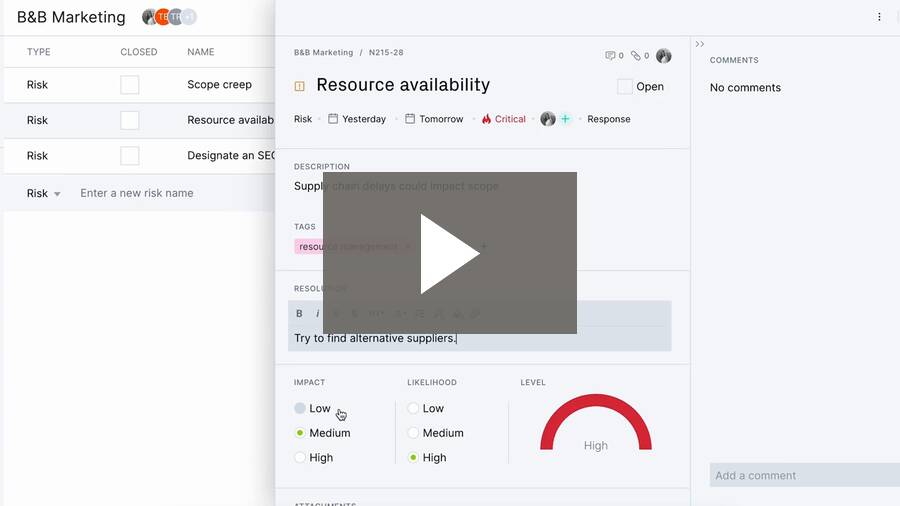Open the Scope creep risk
This screenshot has width=900, height=506.
click(219, 84)
